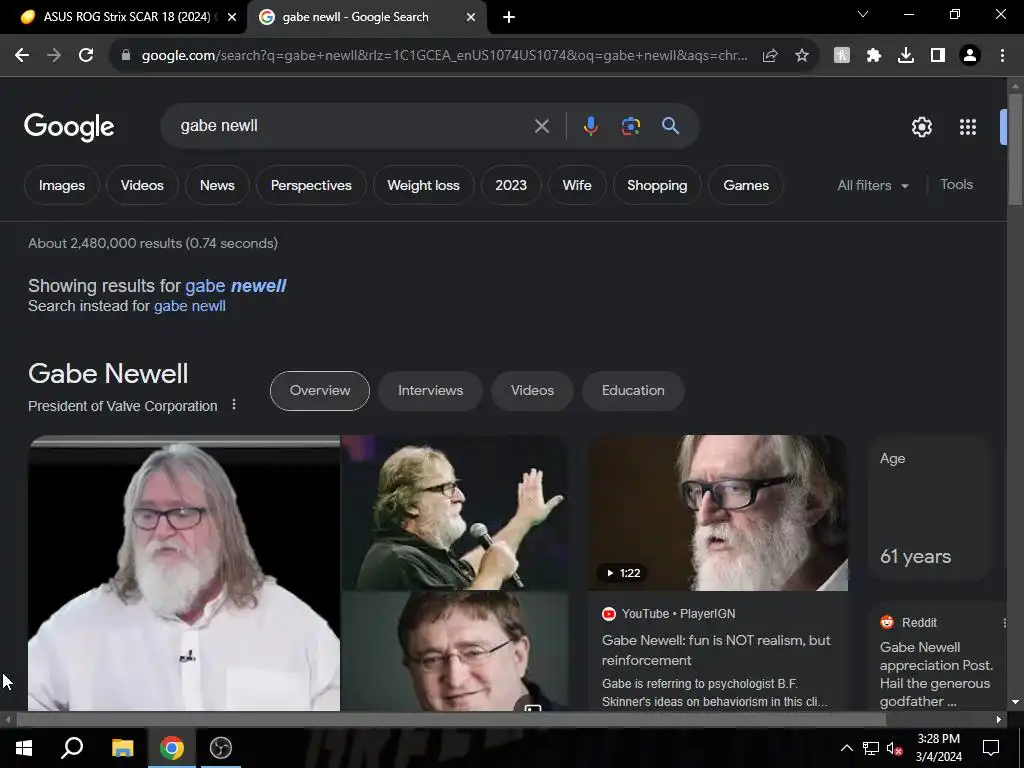1024x768 pixels.
Task: Go back to the previous page
Action: 22,56
